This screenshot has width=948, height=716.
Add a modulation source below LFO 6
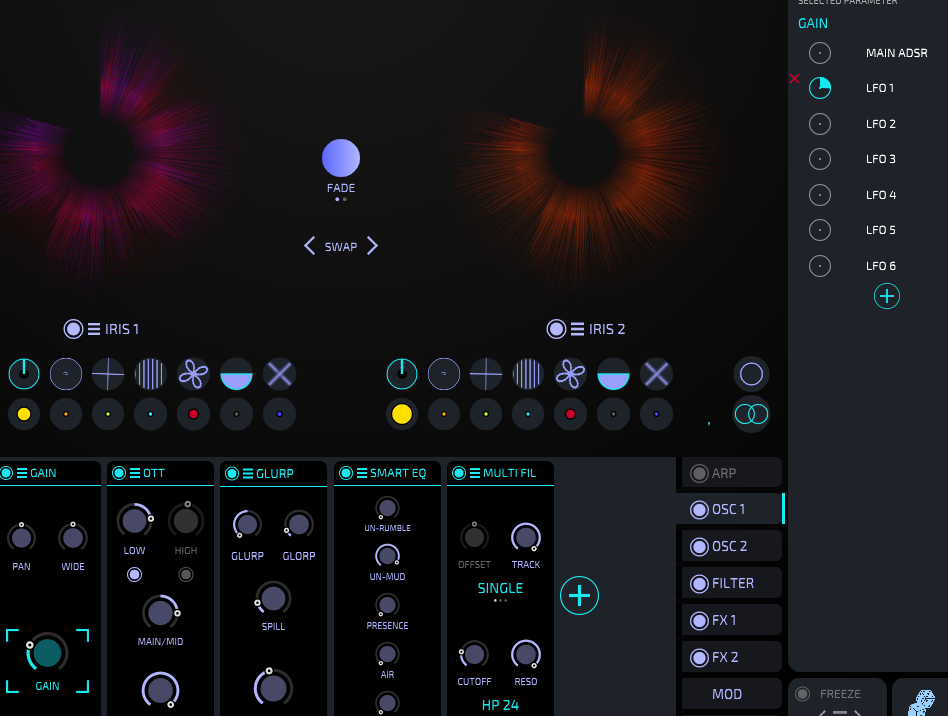coord(887,296)
